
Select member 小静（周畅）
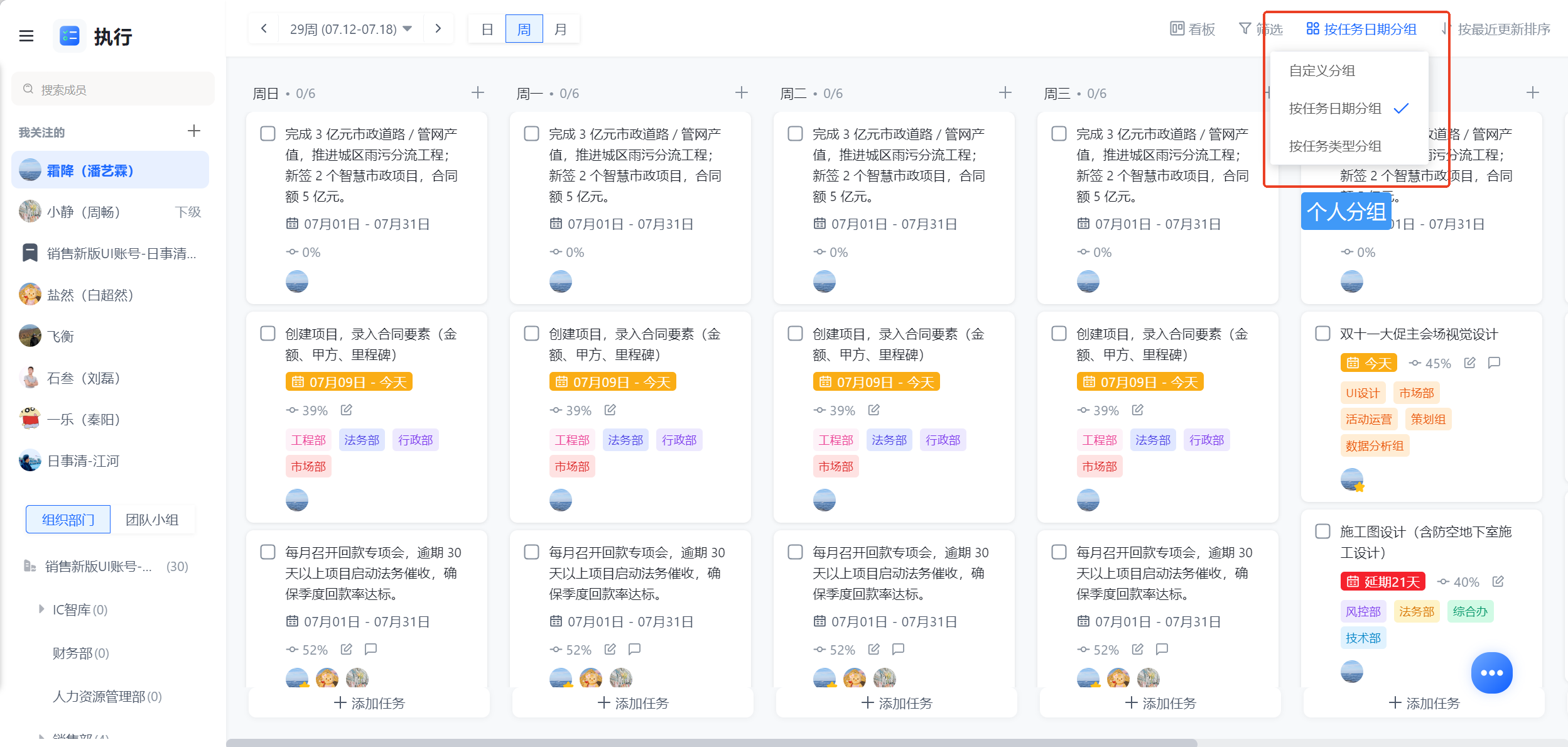point(111,212)
